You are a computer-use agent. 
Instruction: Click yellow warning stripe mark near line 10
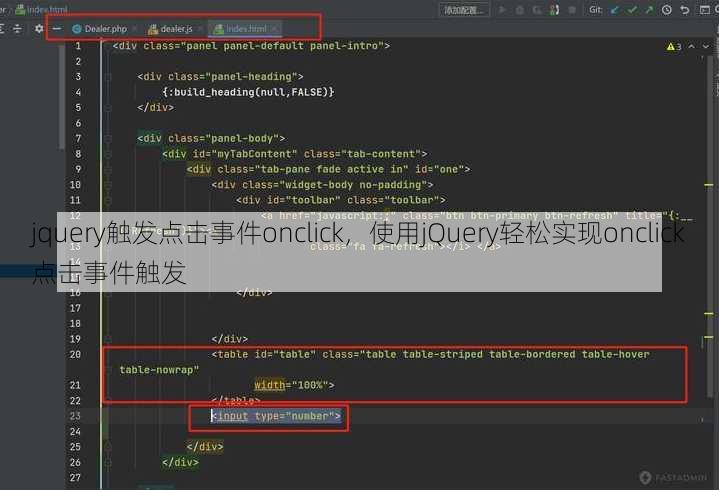[x=709, y=185]
